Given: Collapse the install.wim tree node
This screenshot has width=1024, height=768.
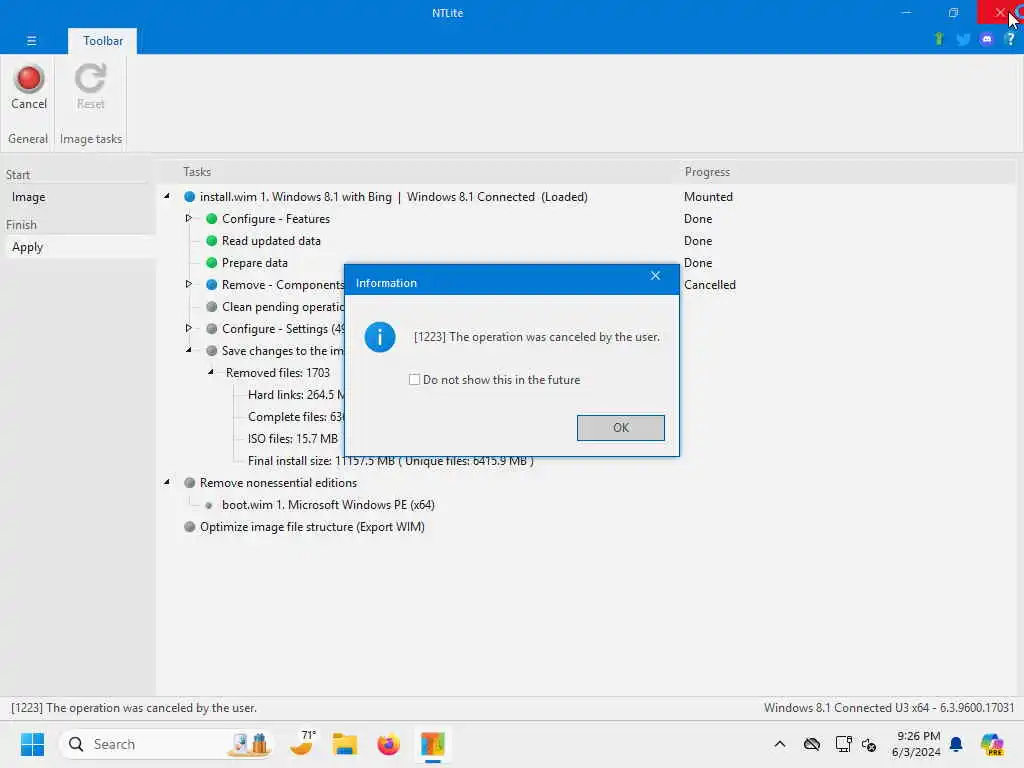Looking at the screenshot, I should pyautogui.click(x=167, y=196).
